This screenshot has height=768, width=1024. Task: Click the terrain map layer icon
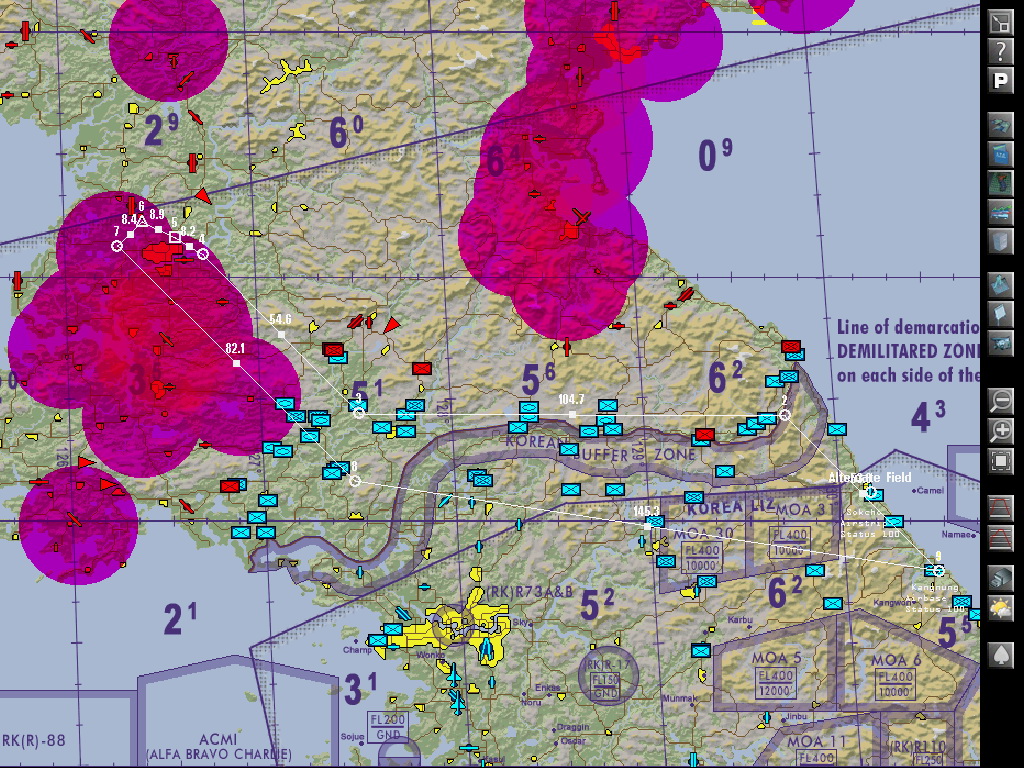pos(1001,183)
